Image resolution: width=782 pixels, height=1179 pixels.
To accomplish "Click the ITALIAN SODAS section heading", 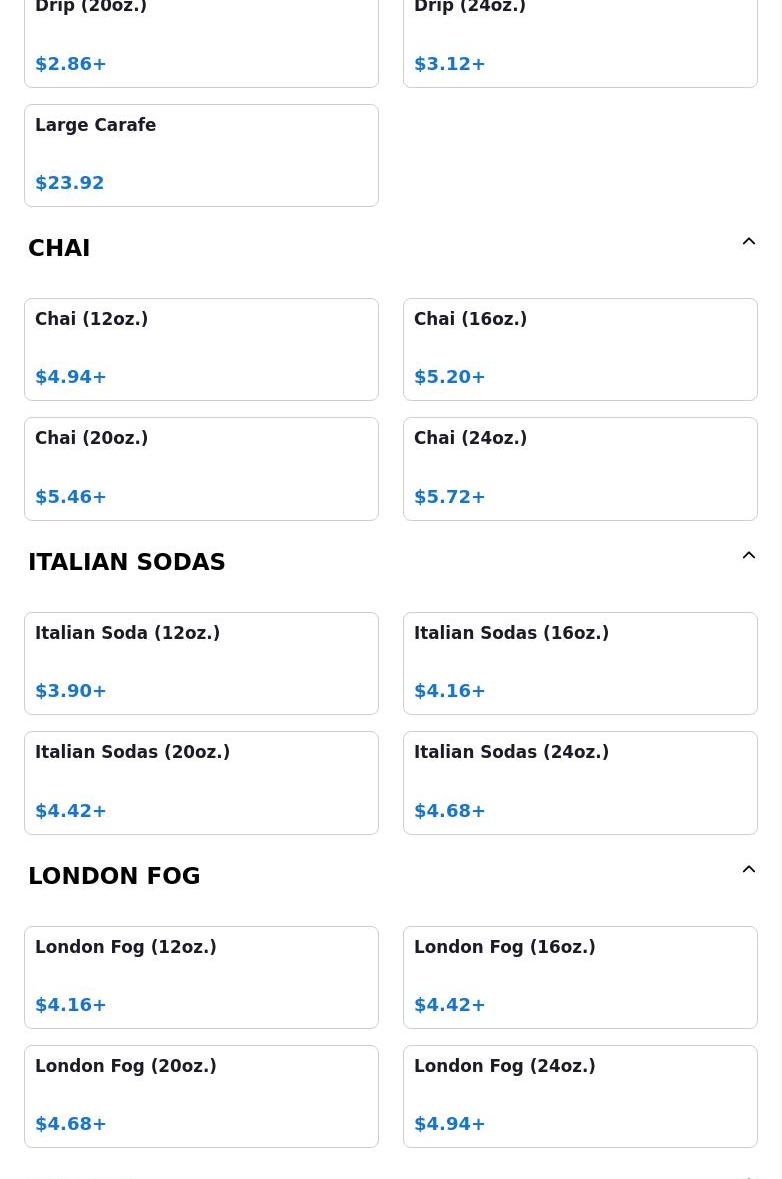I will pyautogui.click(x=127, y=562).
